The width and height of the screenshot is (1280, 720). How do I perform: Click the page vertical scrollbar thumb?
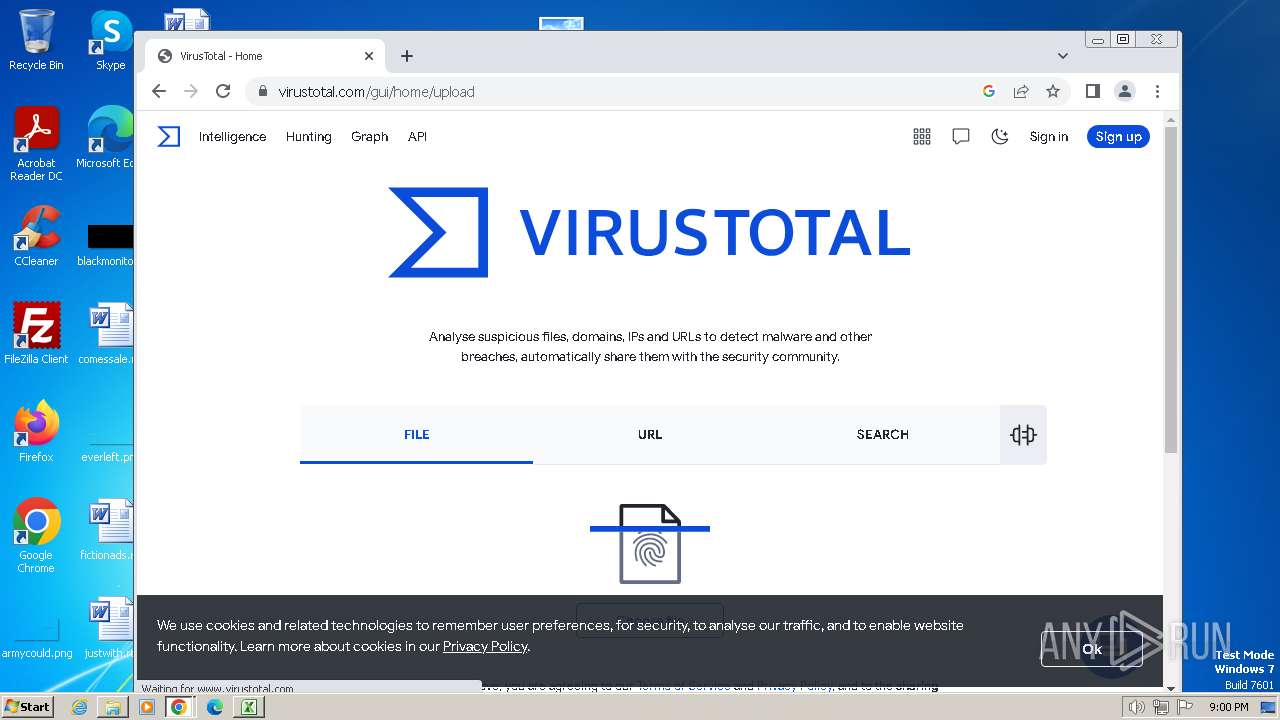click(1171, 289)
